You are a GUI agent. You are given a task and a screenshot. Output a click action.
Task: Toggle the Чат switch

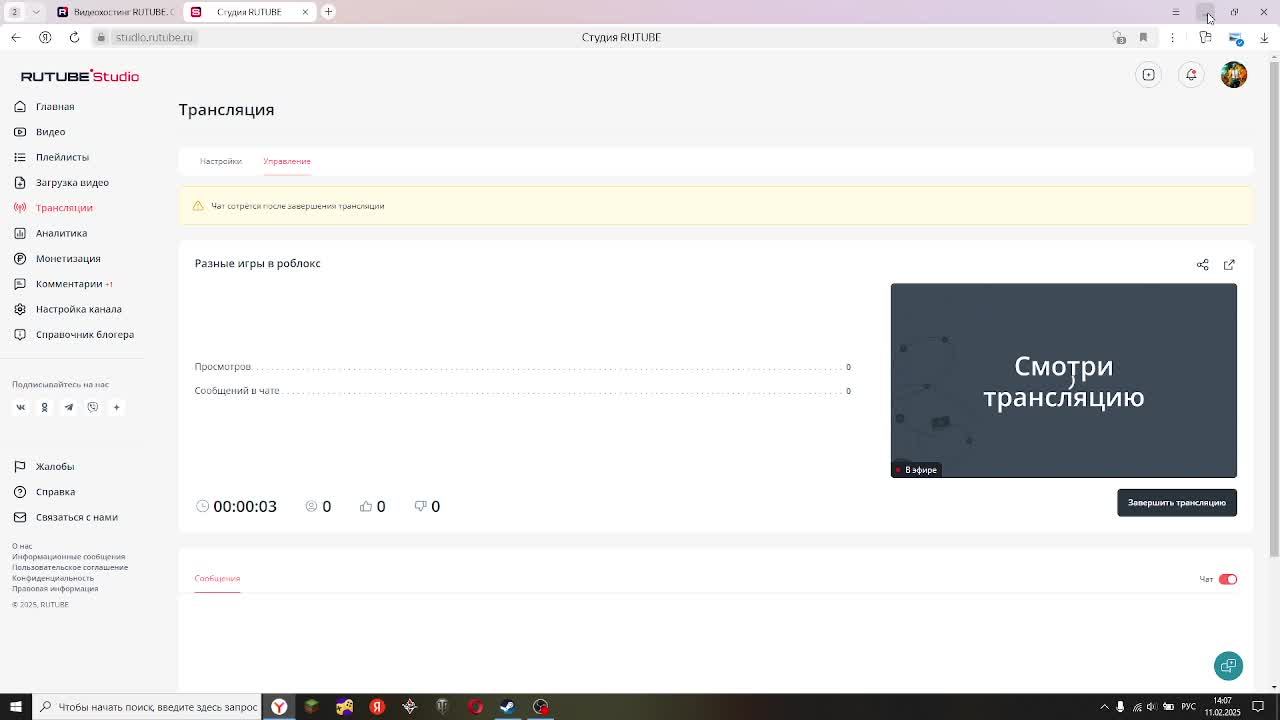1228,579
